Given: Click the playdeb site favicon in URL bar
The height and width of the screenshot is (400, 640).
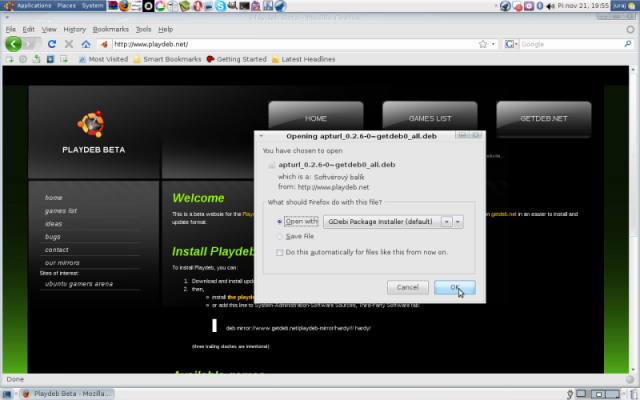Looking at the screenshot, I should (x=104, y=44).
